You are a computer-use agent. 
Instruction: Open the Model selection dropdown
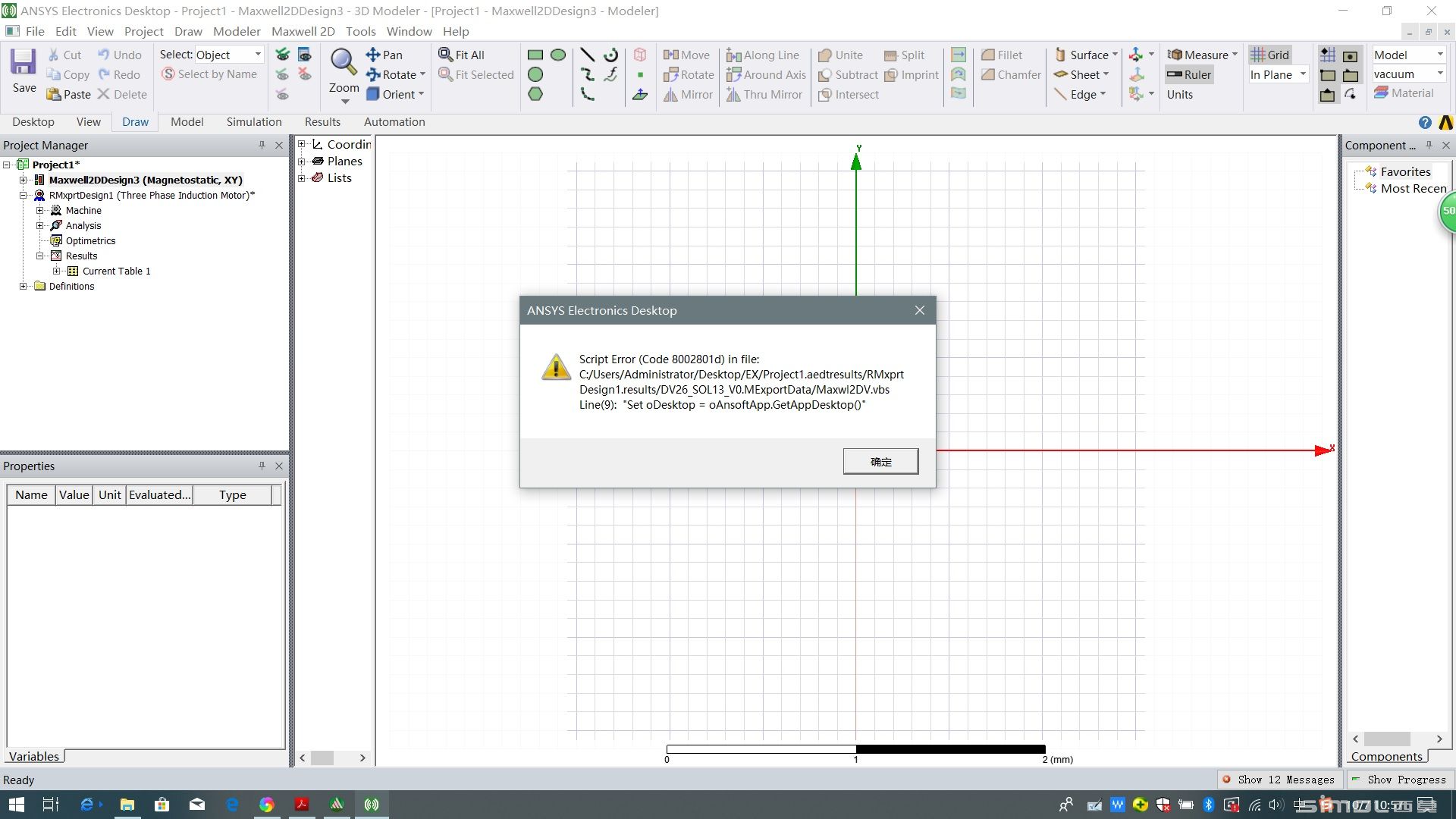(x=1440, y=54)
